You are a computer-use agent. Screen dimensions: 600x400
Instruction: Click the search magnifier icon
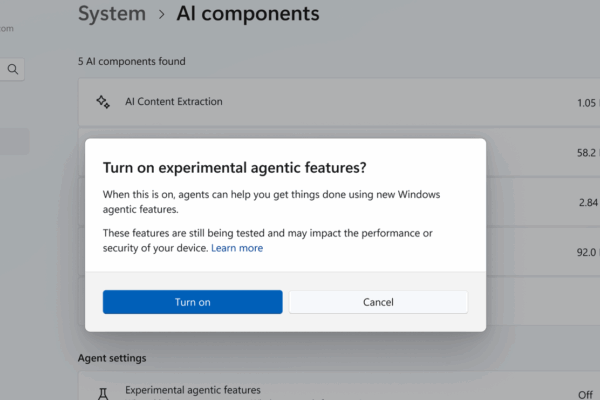(x=13, y=69)
